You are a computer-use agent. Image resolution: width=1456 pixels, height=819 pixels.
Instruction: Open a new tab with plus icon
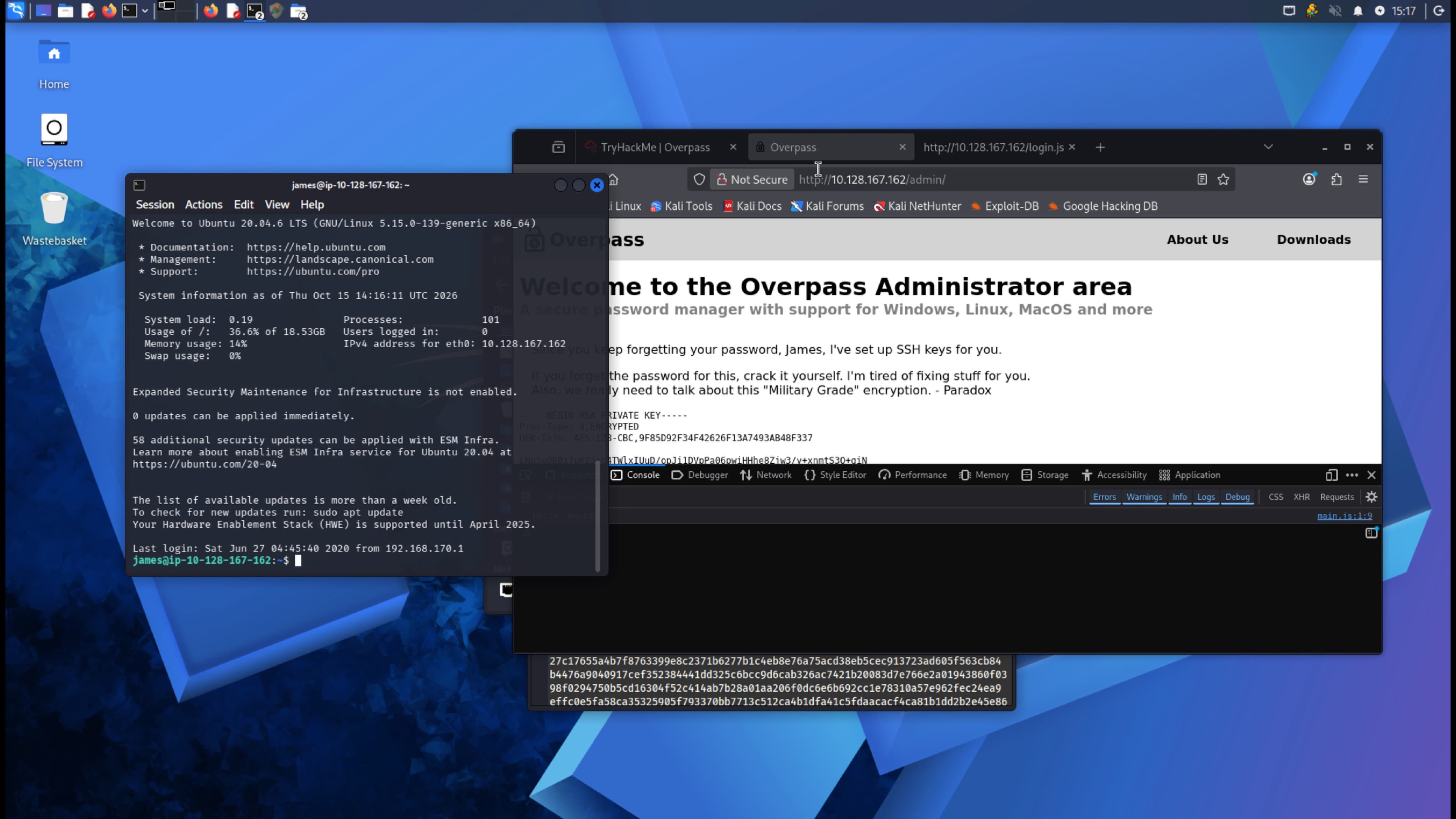tap(1100, 147)
